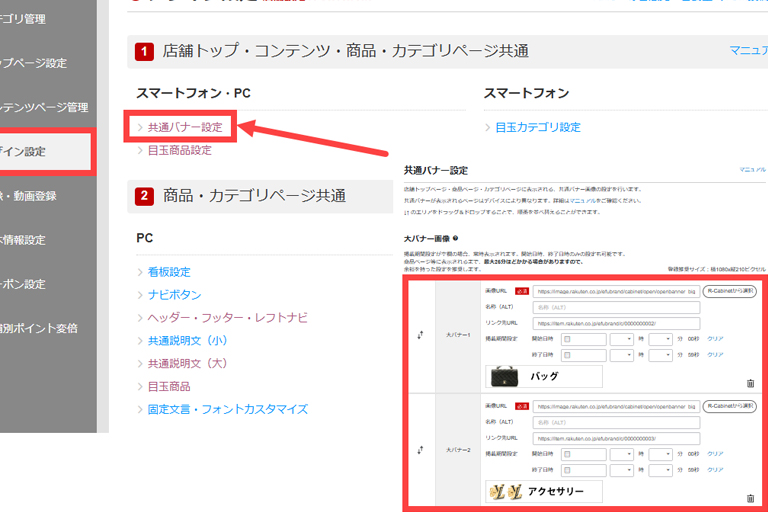This screenshot has width=768, height=512.
Task: Click クリア for 大バナー1 終了日時
Action: [715, 355]
